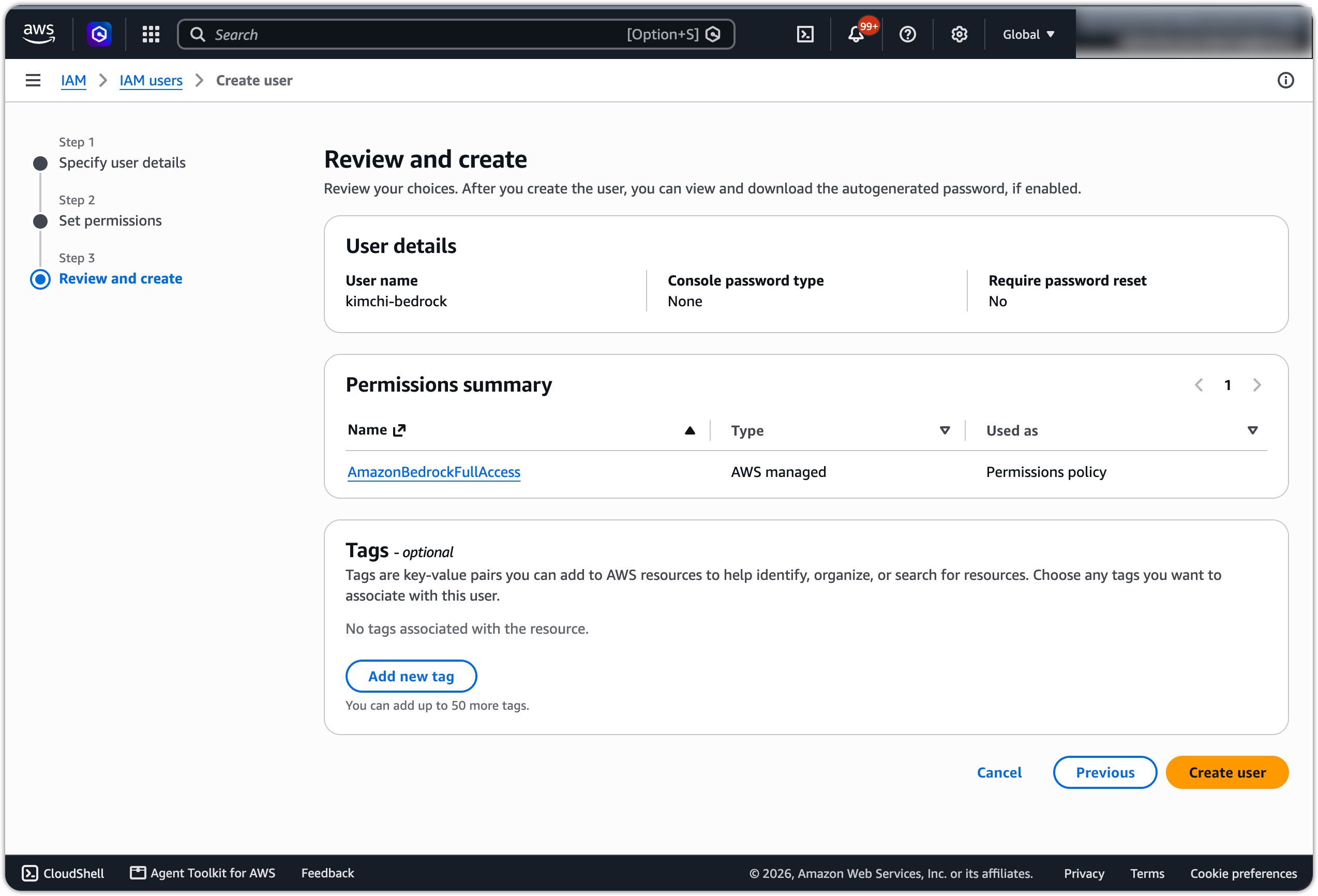Open CloudShell terminal icon in top bar
Screen dimensions: 1318x896
click(805, 35)
